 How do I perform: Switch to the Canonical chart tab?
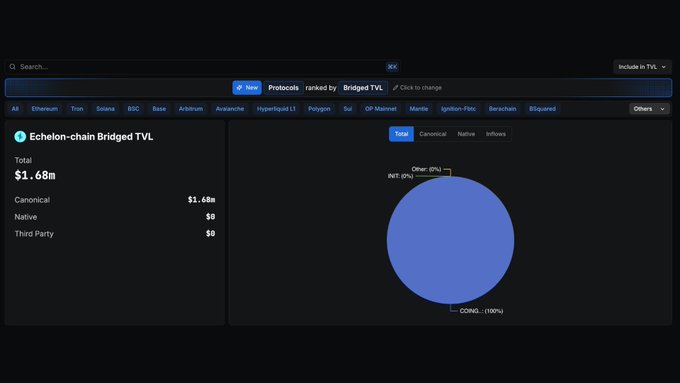pos(433,134)
